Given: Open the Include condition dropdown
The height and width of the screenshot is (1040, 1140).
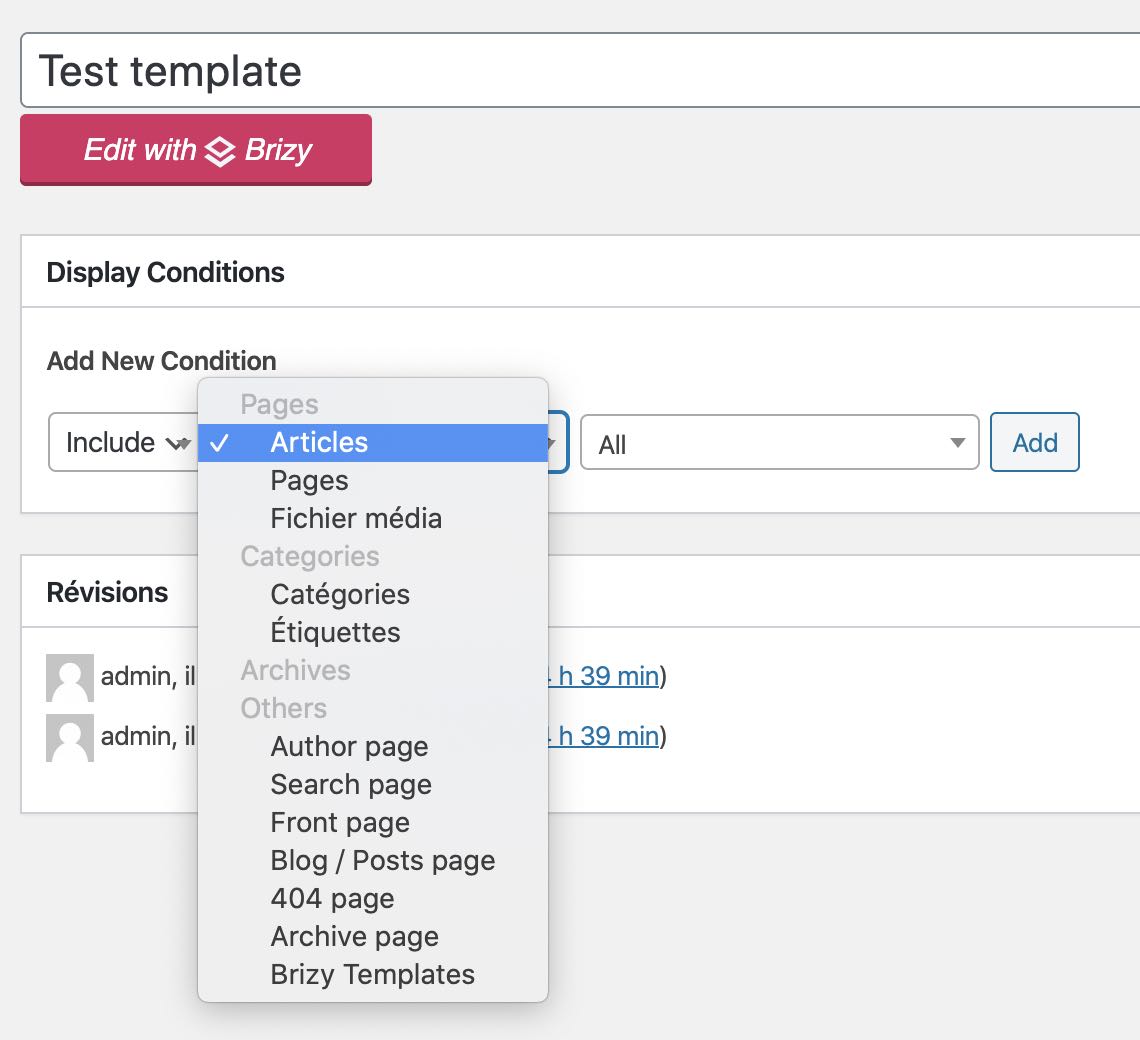Looking at the screenshot, I should [x=120, y=443].
